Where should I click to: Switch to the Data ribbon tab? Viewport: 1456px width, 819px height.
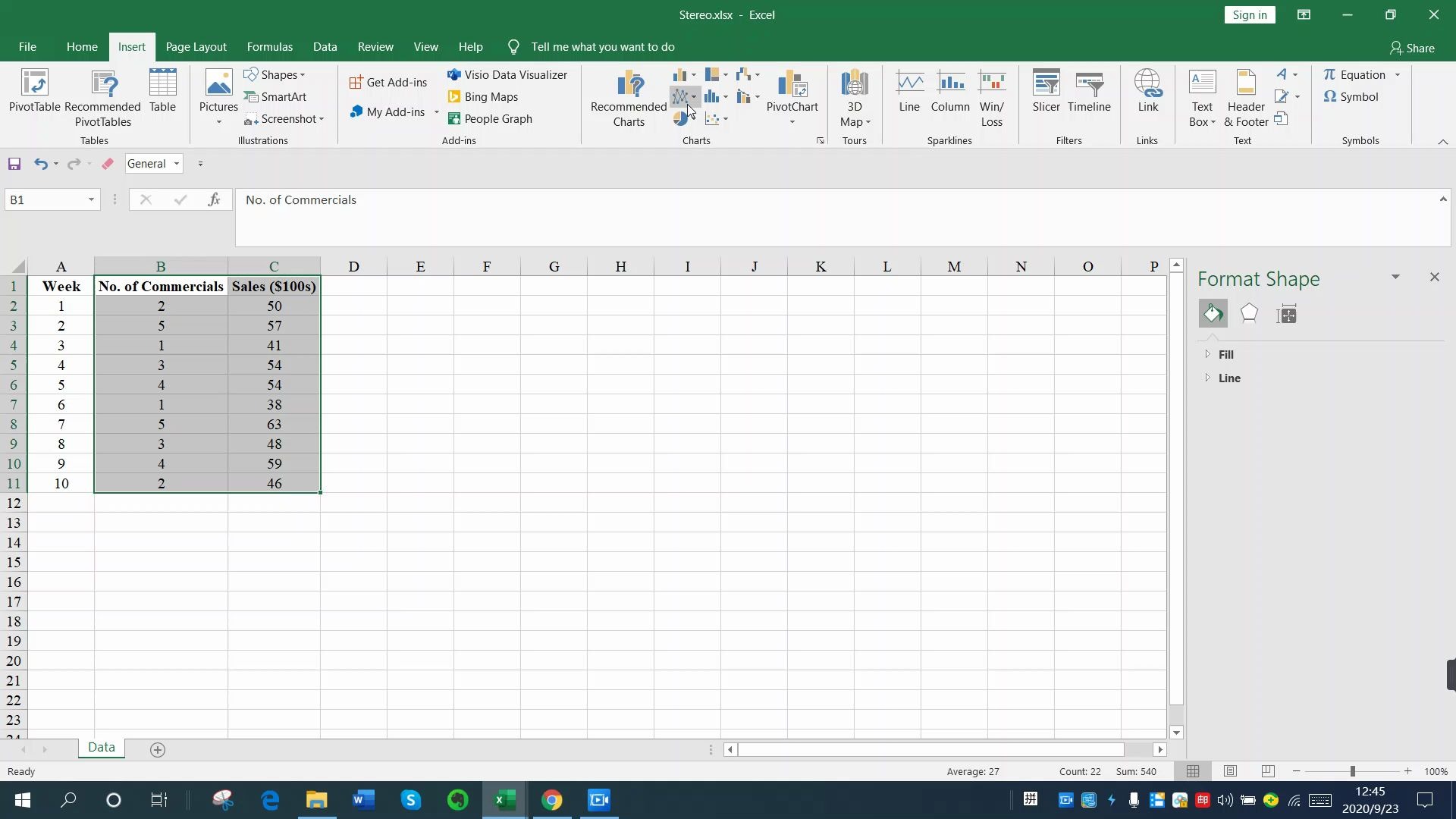[x=325, y=47]
